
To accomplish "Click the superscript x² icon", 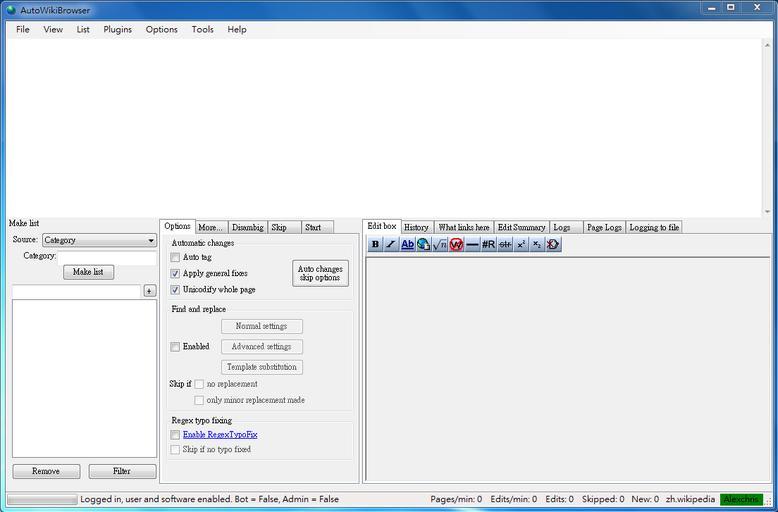I will pos(521,244).
